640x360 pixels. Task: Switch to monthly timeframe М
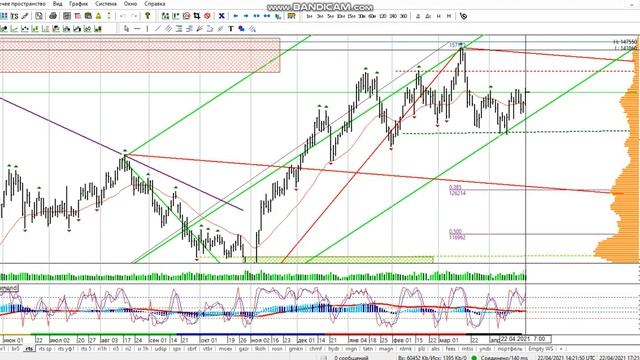point(449,16)
